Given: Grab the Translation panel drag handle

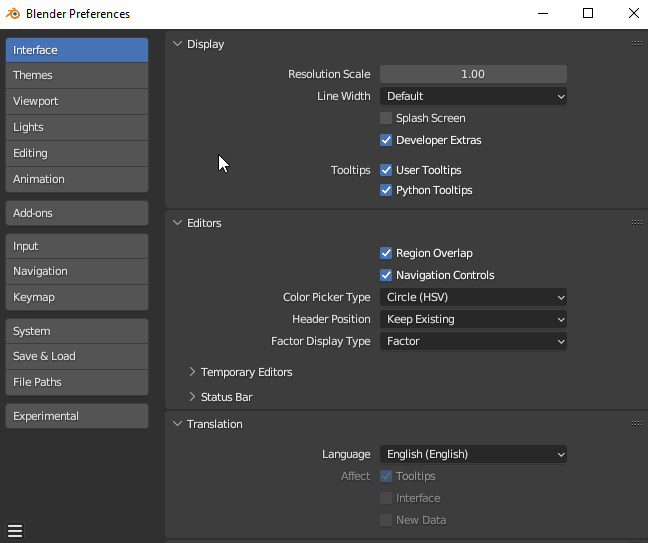Looking at the screenshot, I should coord(636,423).
